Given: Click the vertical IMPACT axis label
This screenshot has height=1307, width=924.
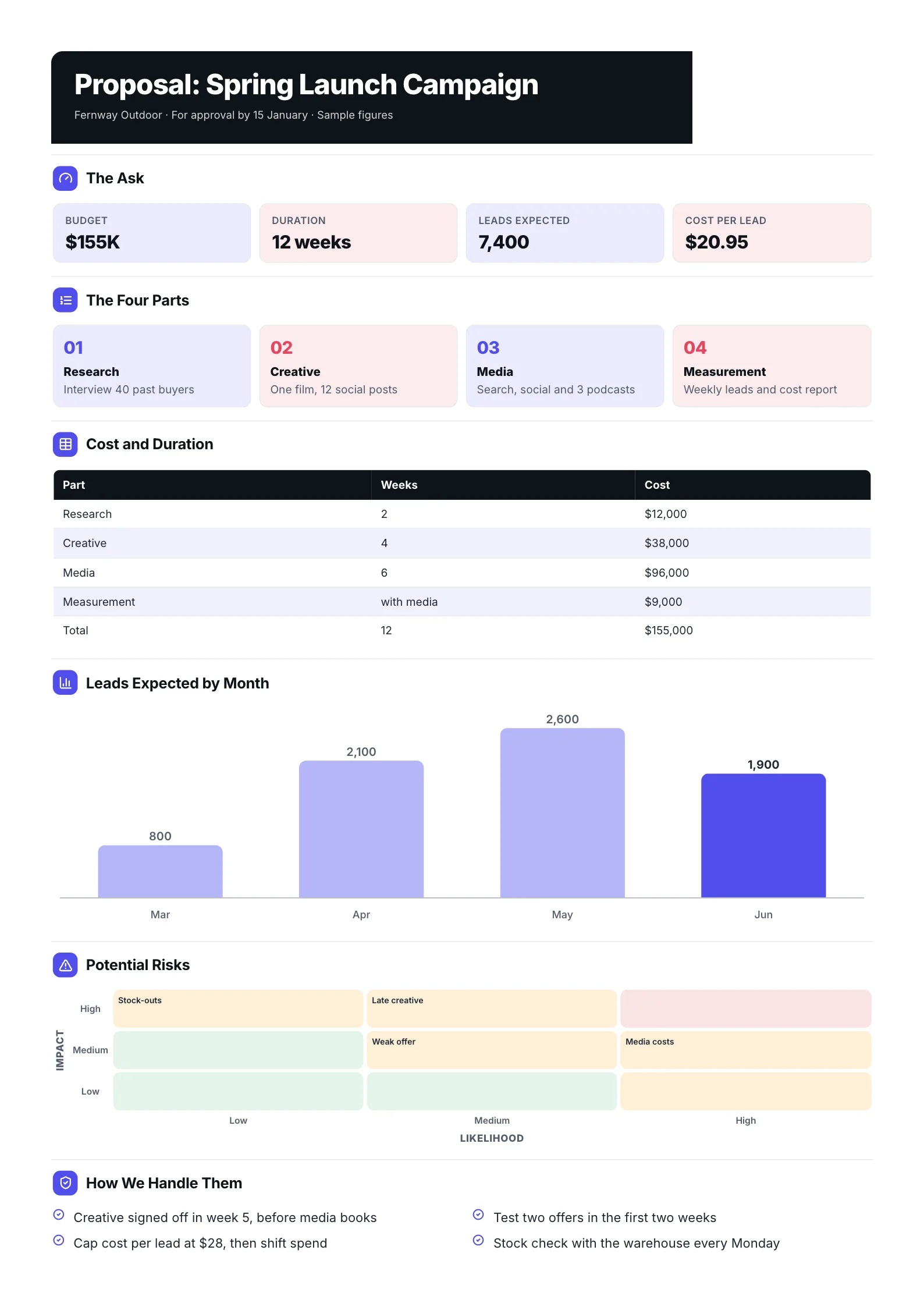Looking at the screenshot, I should tap(60, 1050).
